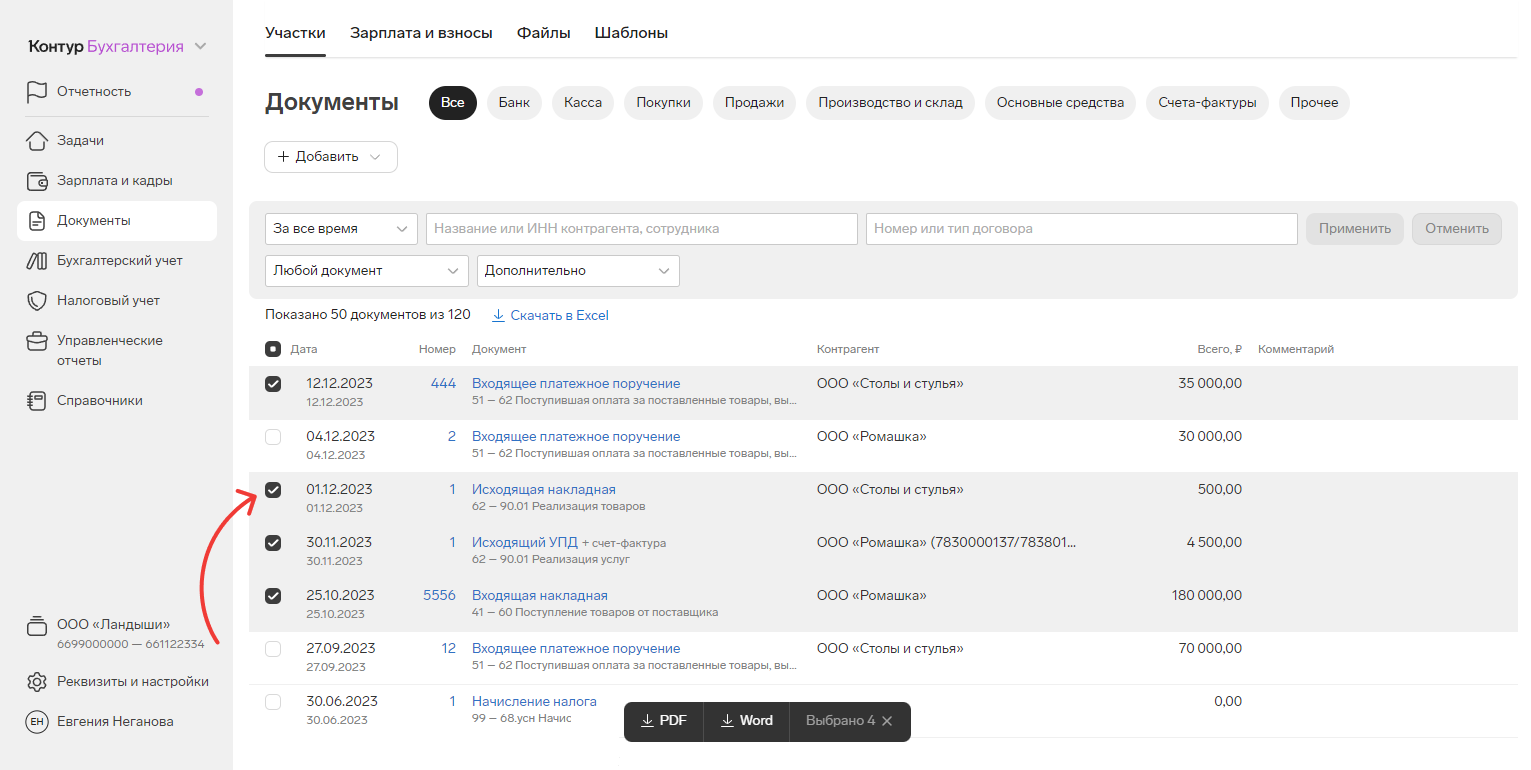Click the Документы page icon in sidebar
Viewport: 1531px width, 770px height.
[x=37, y=221]
